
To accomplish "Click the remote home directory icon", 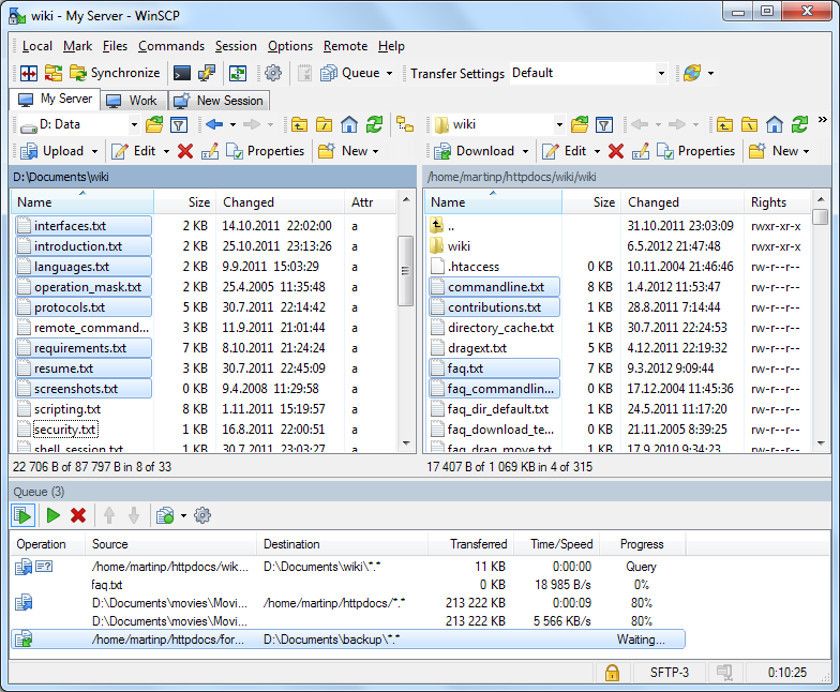I will [x=775, y=125].
